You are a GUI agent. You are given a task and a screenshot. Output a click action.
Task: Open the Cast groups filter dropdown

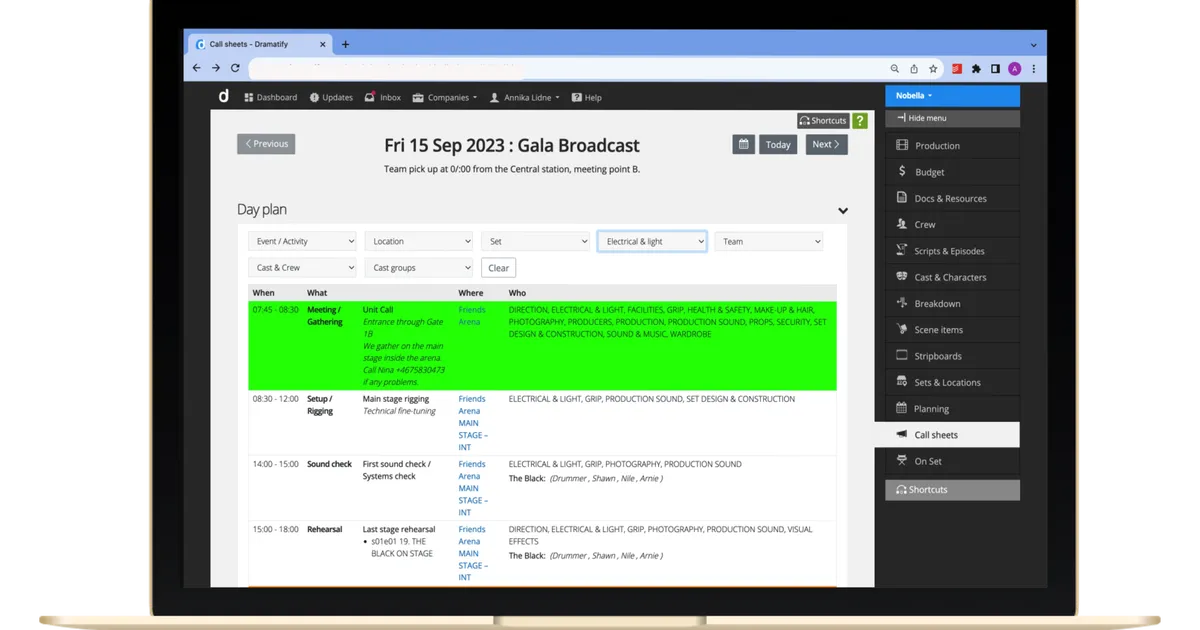(x=419, y=267)
